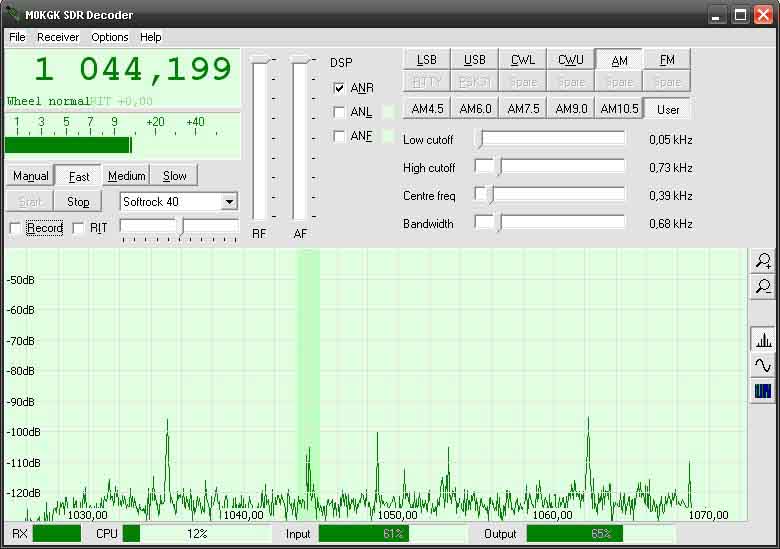Zoom in the spectrum with magnifier plus icon

coord(763,261)
